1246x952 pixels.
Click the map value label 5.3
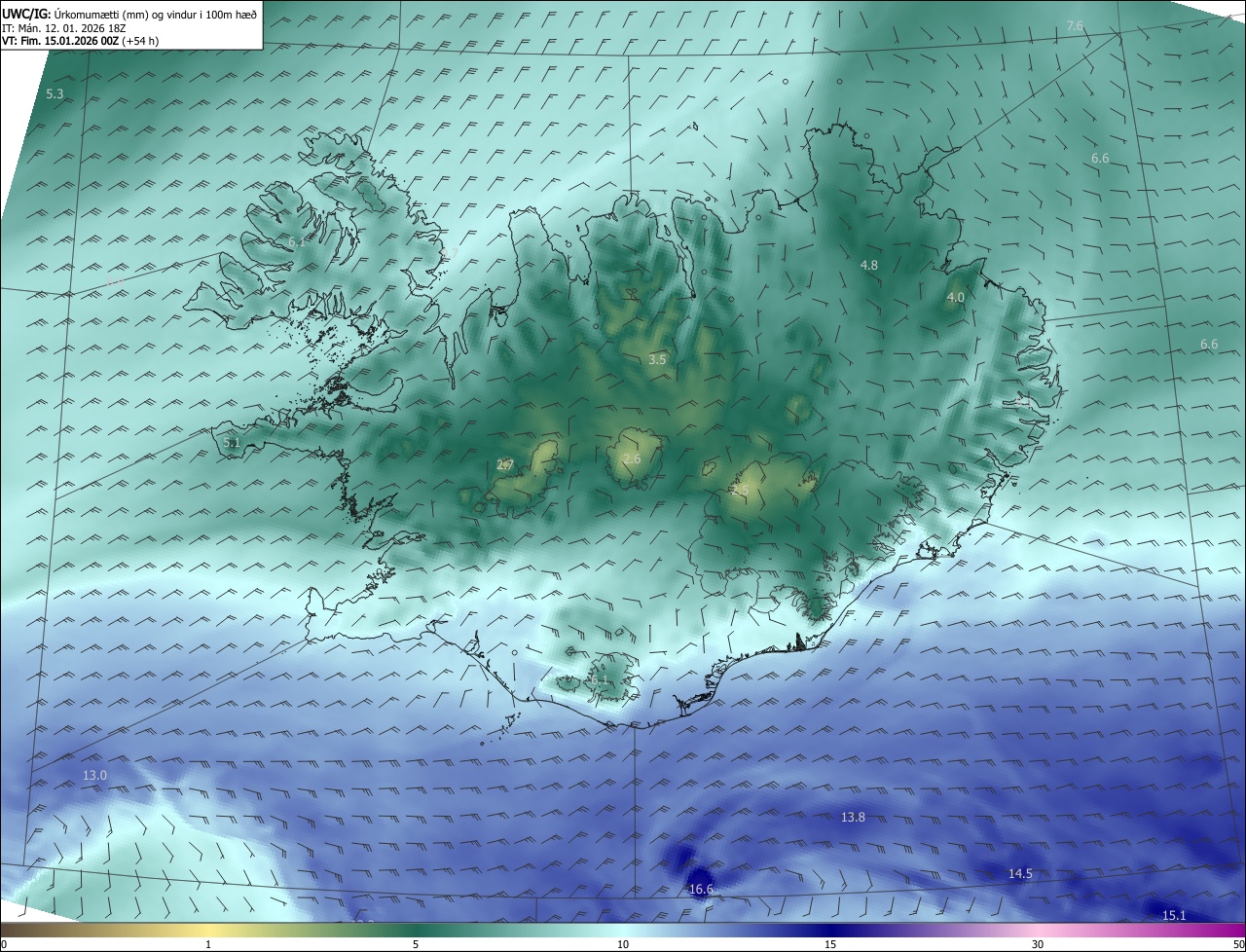(55, 94)
